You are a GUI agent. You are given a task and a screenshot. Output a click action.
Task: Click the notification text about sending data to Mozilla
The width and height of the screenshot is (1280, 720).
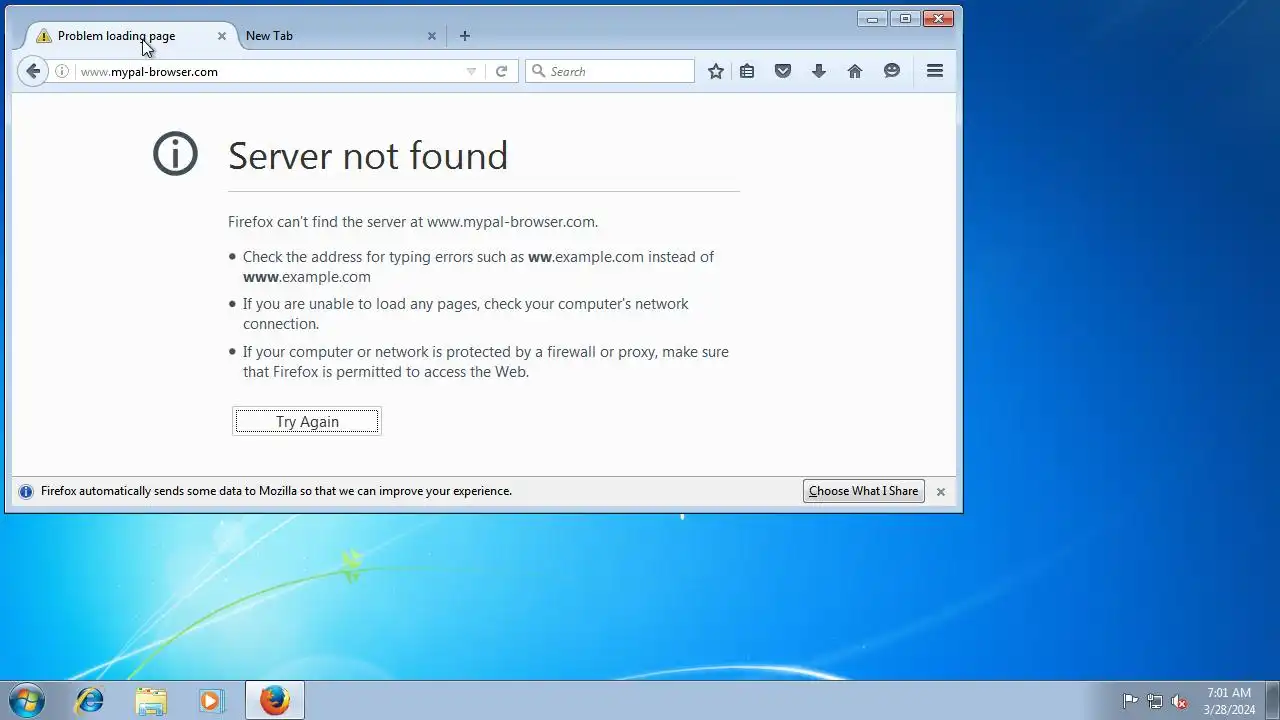[276, 491]
